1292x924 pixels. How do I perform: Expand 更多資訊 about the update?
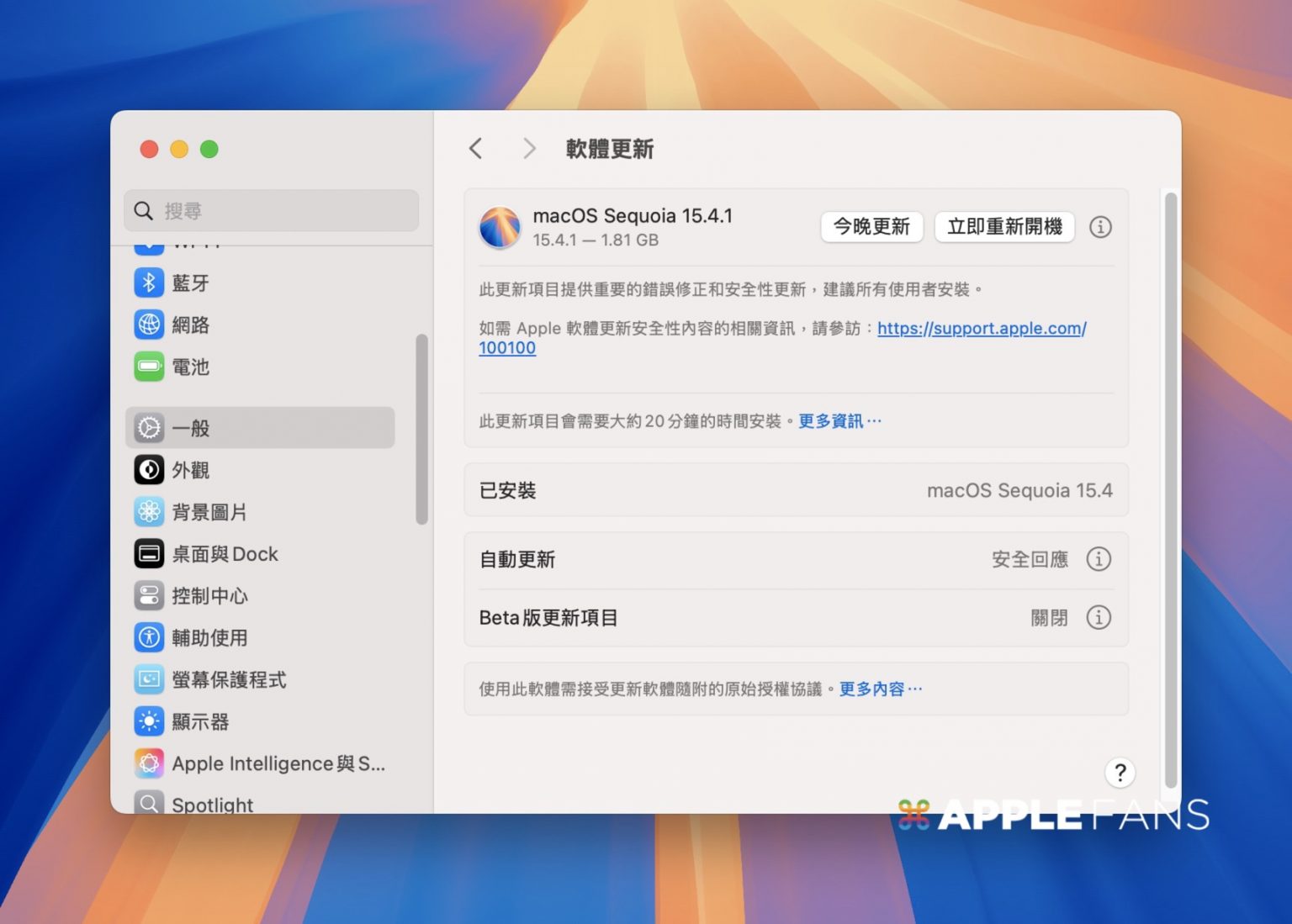[839, 421]
